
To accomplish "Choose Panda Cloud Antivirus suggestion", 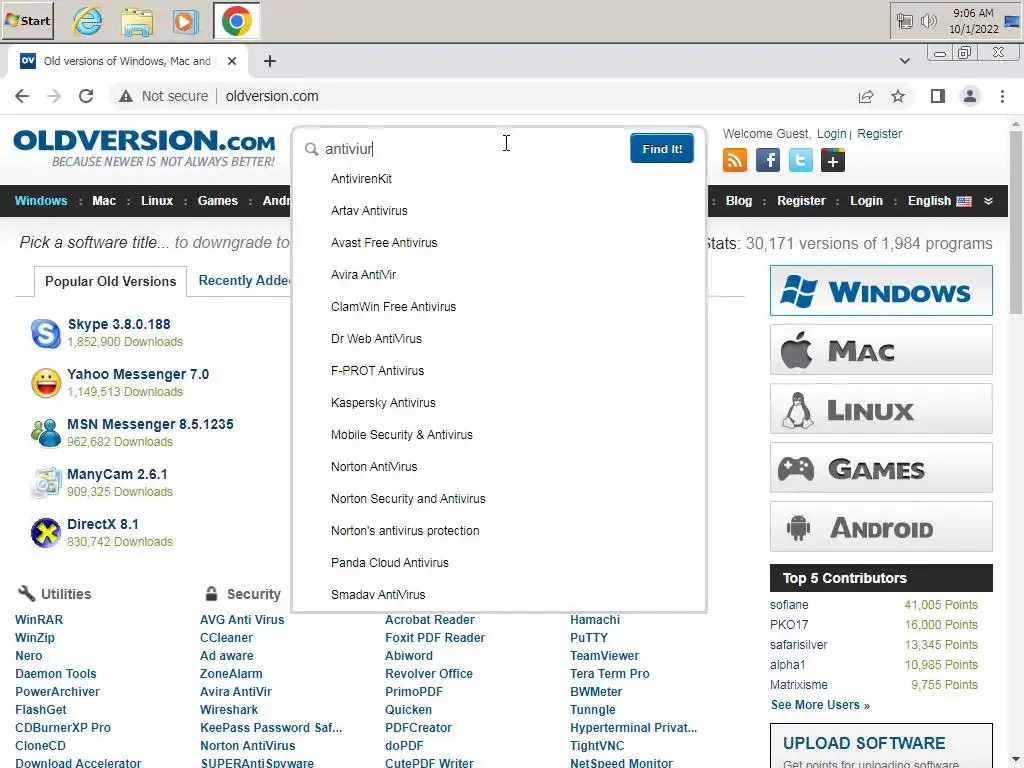I will point(500,563).
